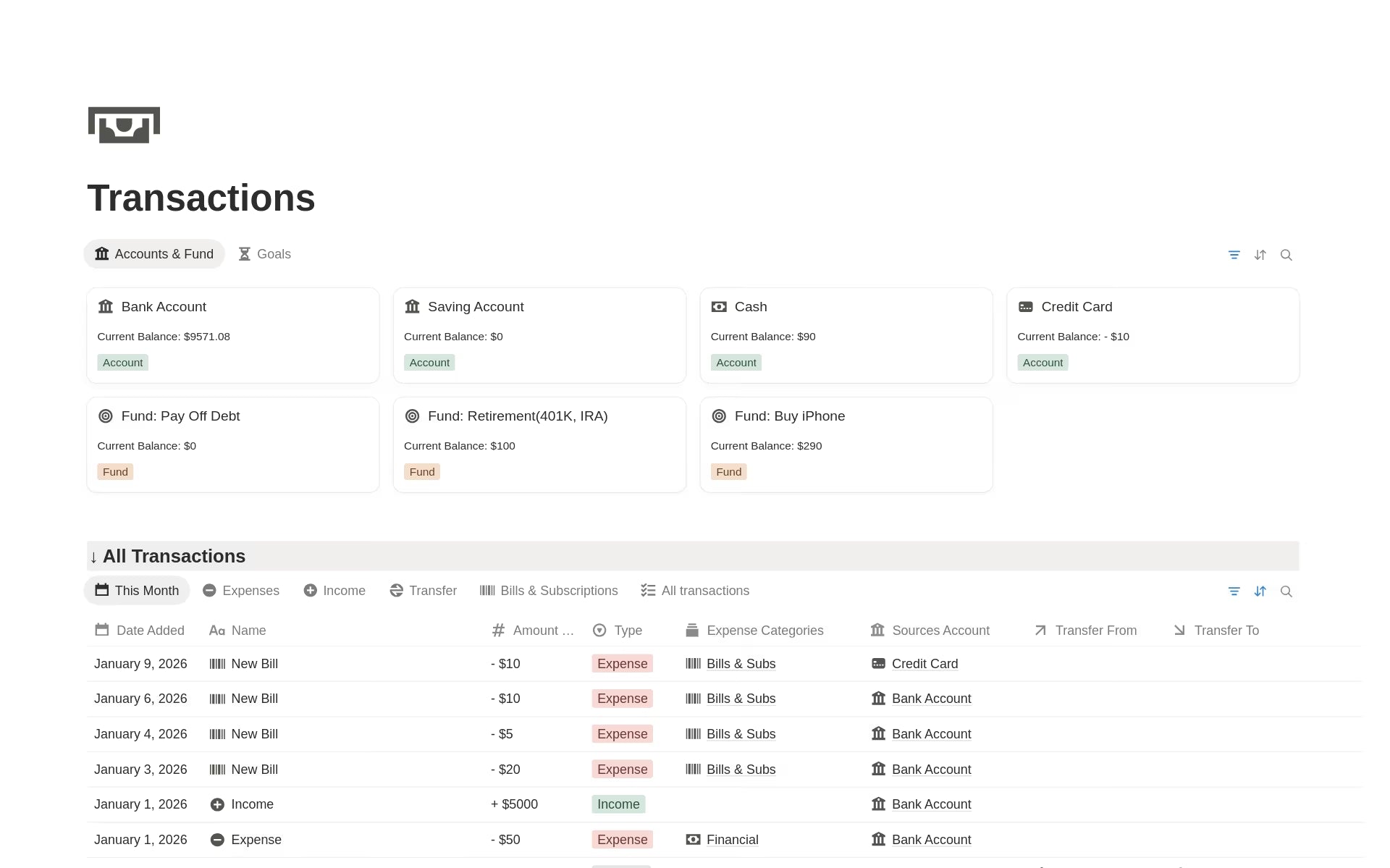The height and width of the screenshot is (868, 1390).
Task: Click the sort icon above the transactions table
Action: pos(1260,591)
